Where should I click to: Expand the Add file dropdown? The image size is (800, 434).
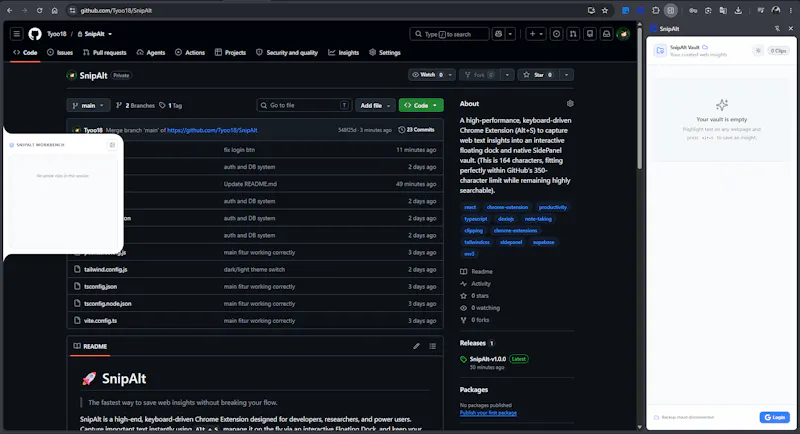[375, 106]
